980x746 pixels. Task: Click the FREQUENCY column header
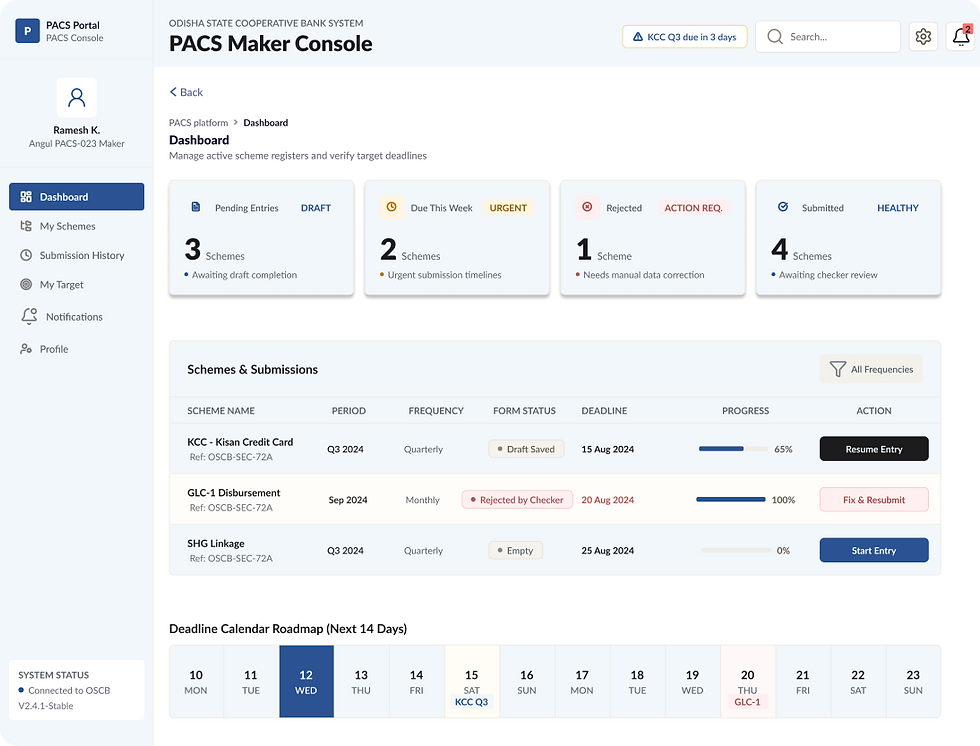pos(436,410)
